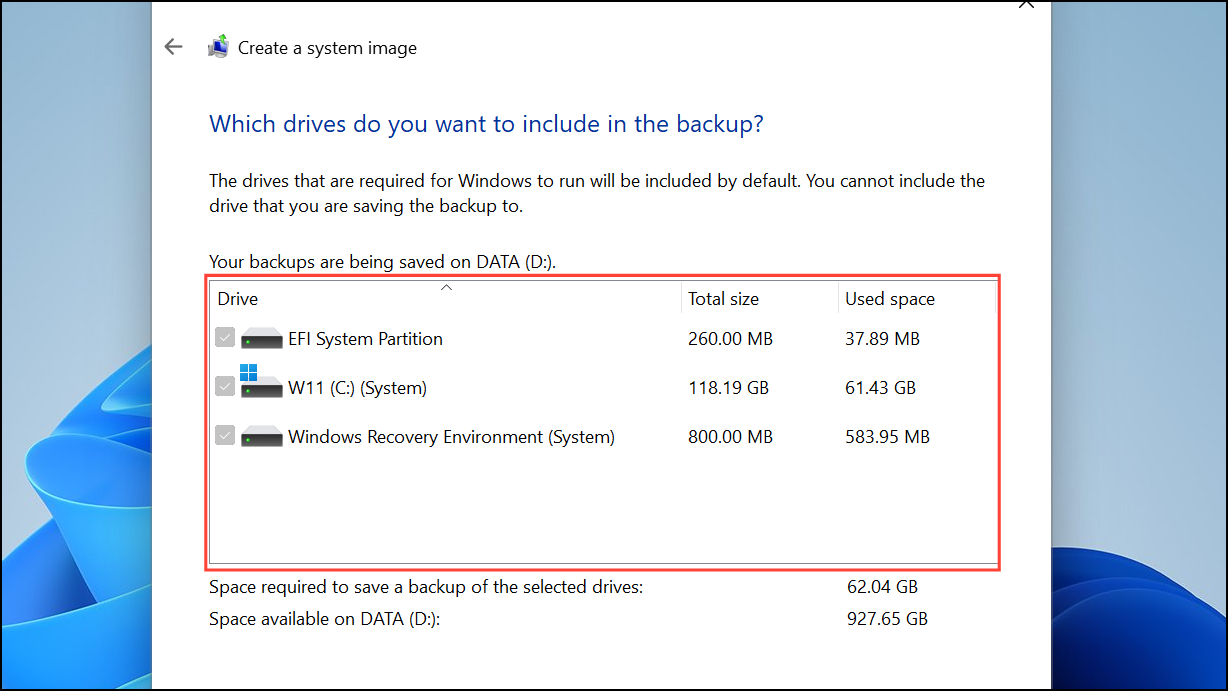The height and width of the screenshot is (691, 1228).
Task: Click the EFI System Partition drive icon
Action: pos(262,339)
